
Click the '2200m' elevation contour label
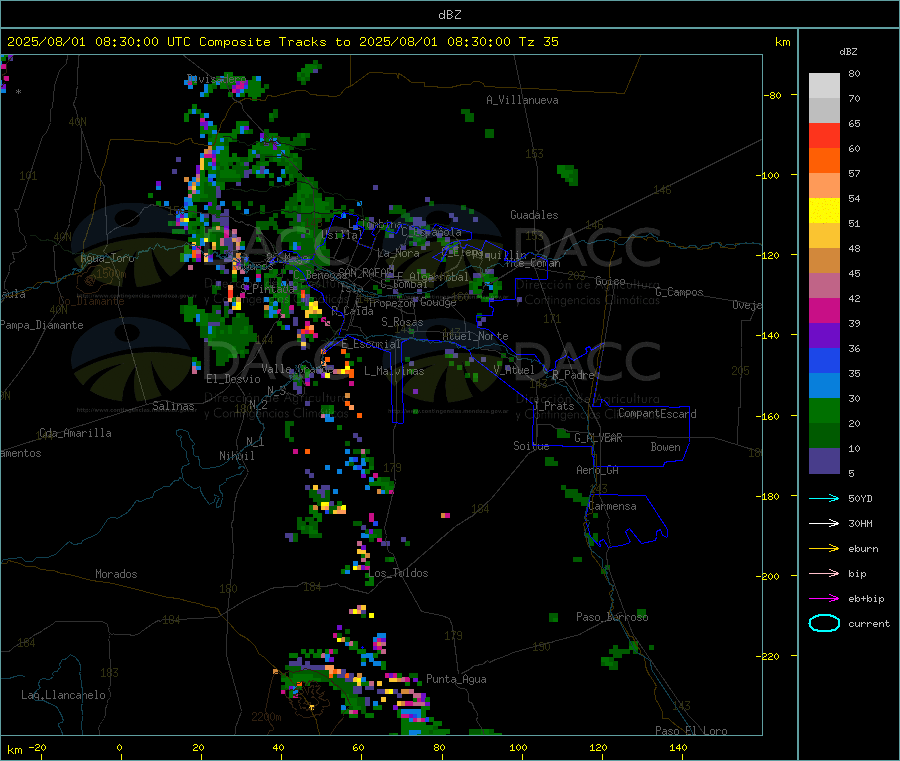[x=266, y=717]
